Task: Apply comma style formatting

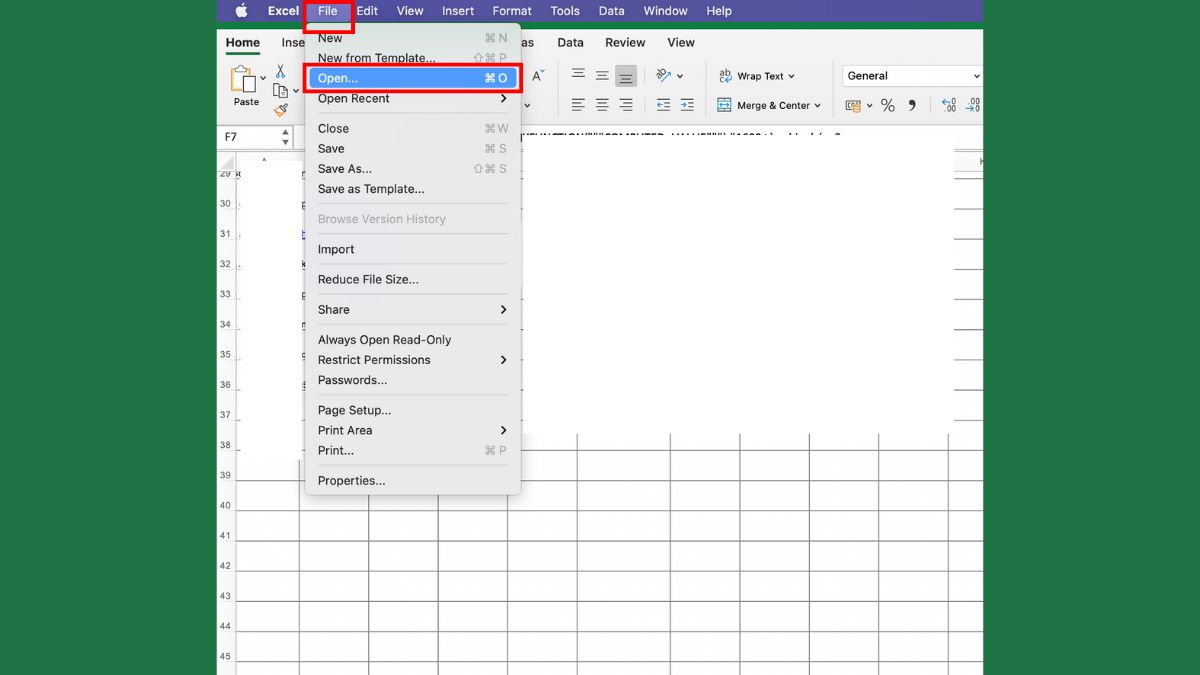Action: (x=912, y=105)
